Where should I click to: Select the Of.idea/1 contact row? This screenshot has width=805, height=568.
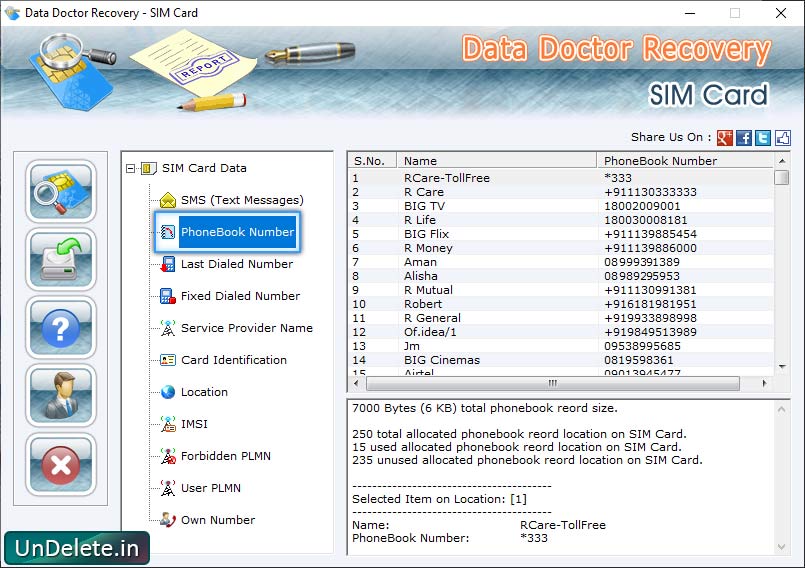point(561,332)
